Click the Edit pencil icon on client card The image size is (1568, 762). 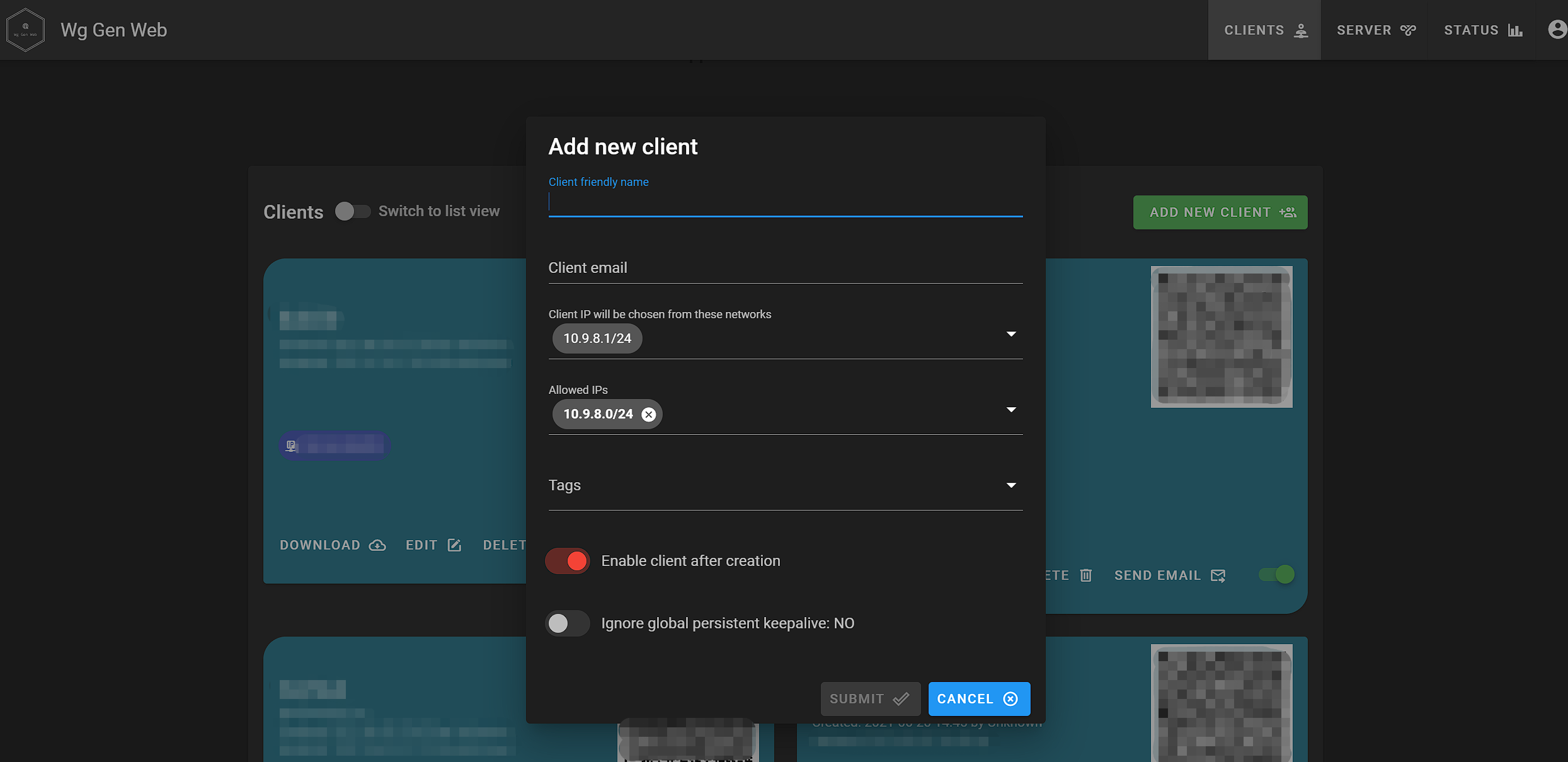(454, 545)
